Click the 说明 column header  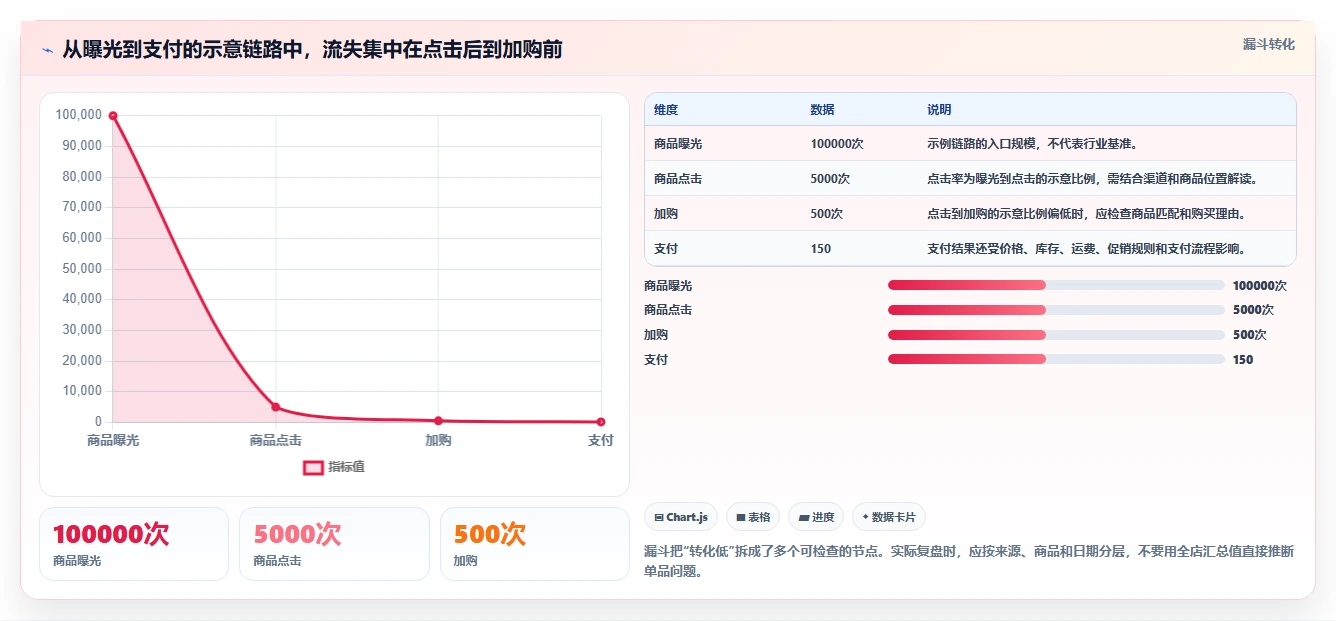point(939,110)
